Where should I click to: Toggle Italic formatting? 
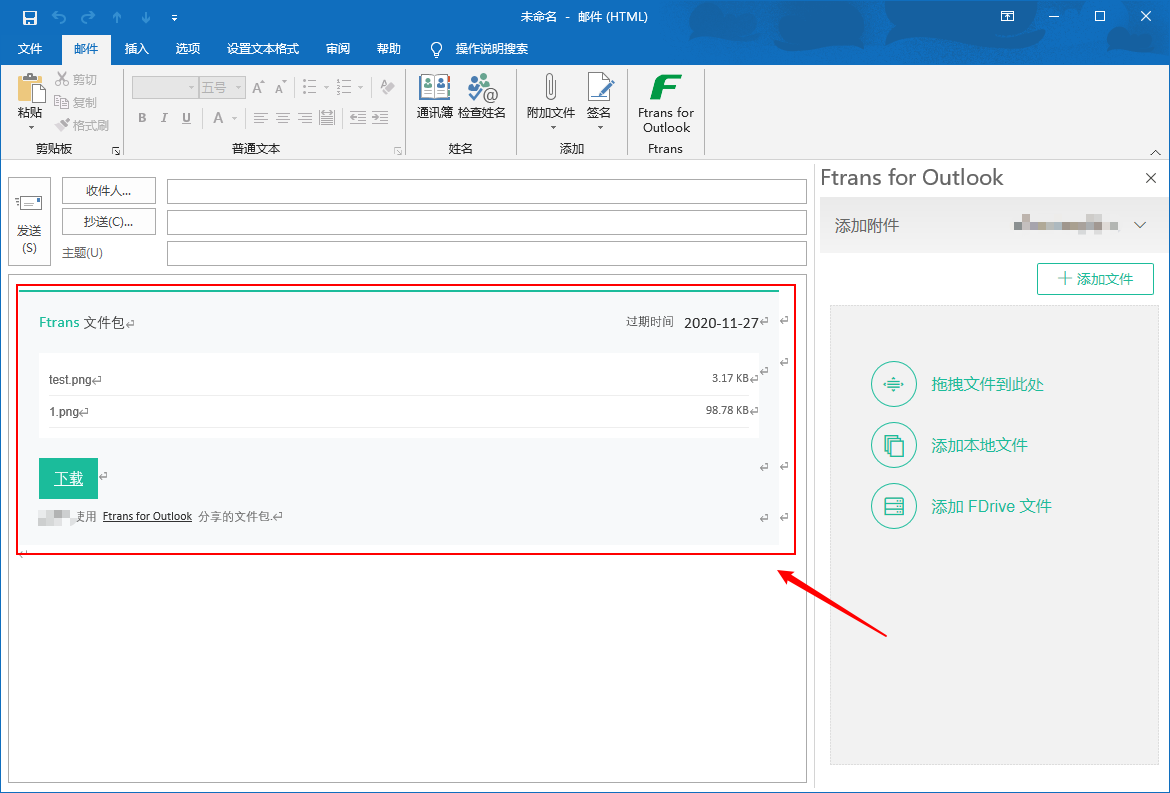click(164, 118)
